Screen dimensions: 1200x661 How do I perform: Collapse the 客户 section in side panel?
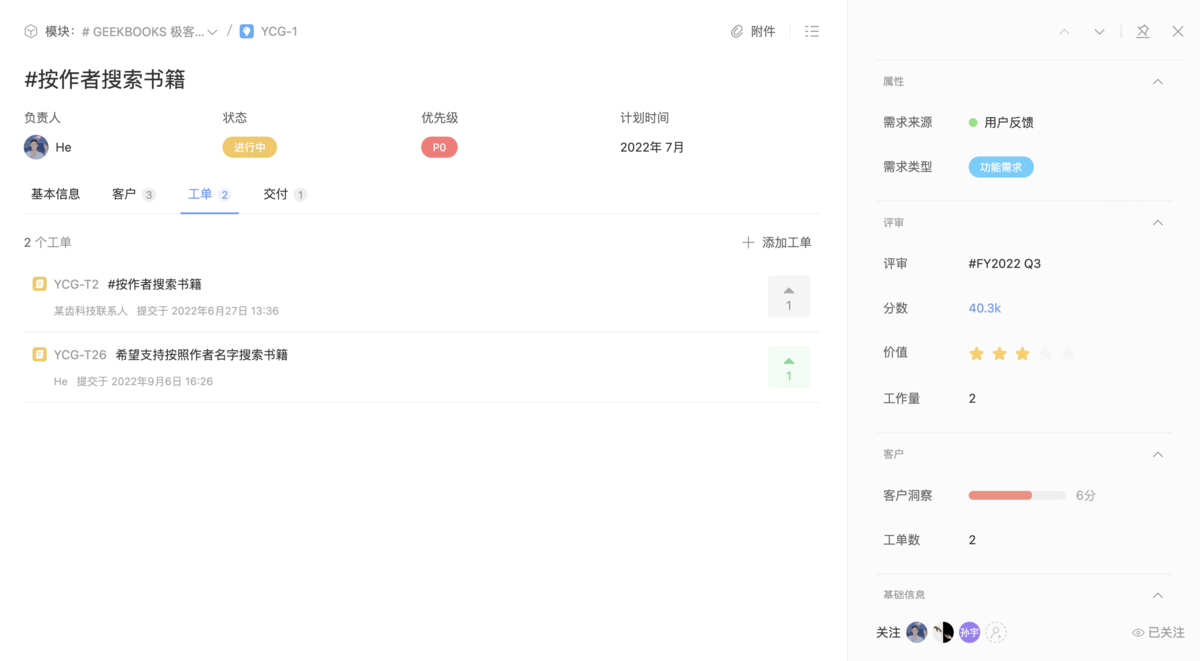pos(1158,453)
